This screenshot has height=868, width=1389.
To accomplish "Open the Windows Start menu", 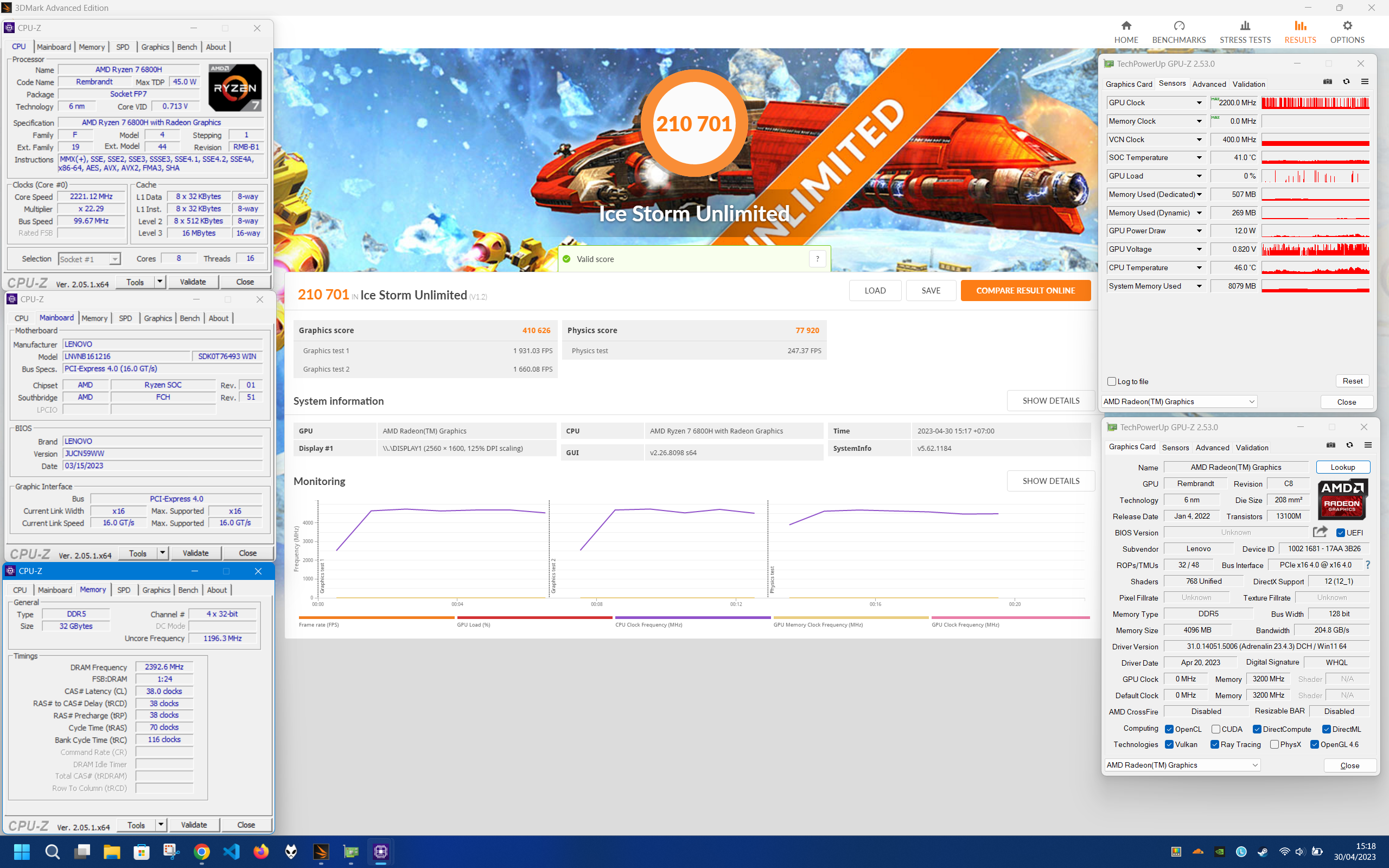I will 22,851.
